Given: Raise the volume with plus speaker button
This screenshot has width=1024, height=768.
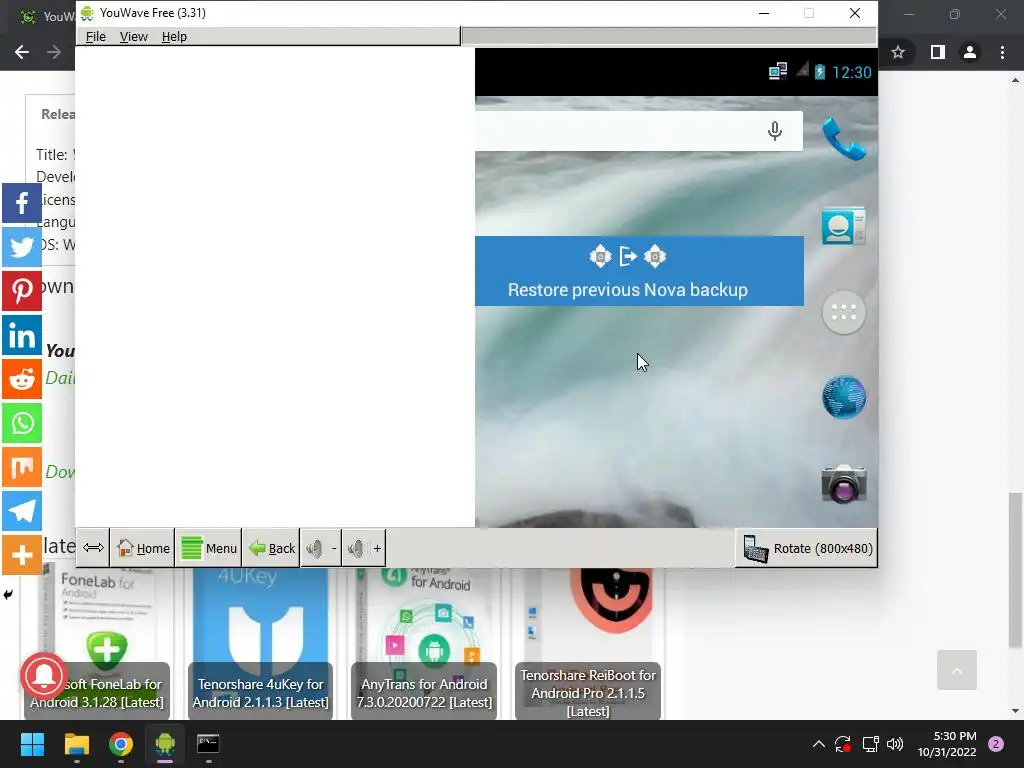Looking at the screenshot, I should tap(364, 548).
